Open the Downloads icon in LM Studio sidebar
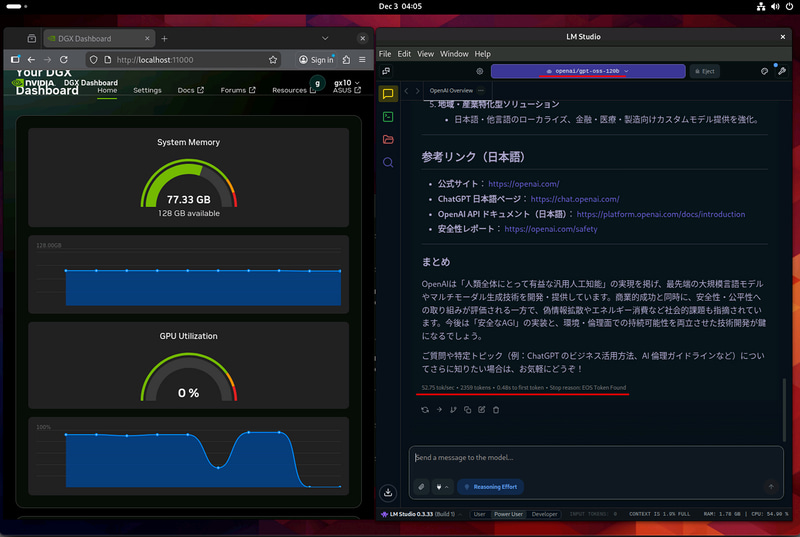This screenshot has width=800, height=537. pyautogui.click(x=388, y=492)
